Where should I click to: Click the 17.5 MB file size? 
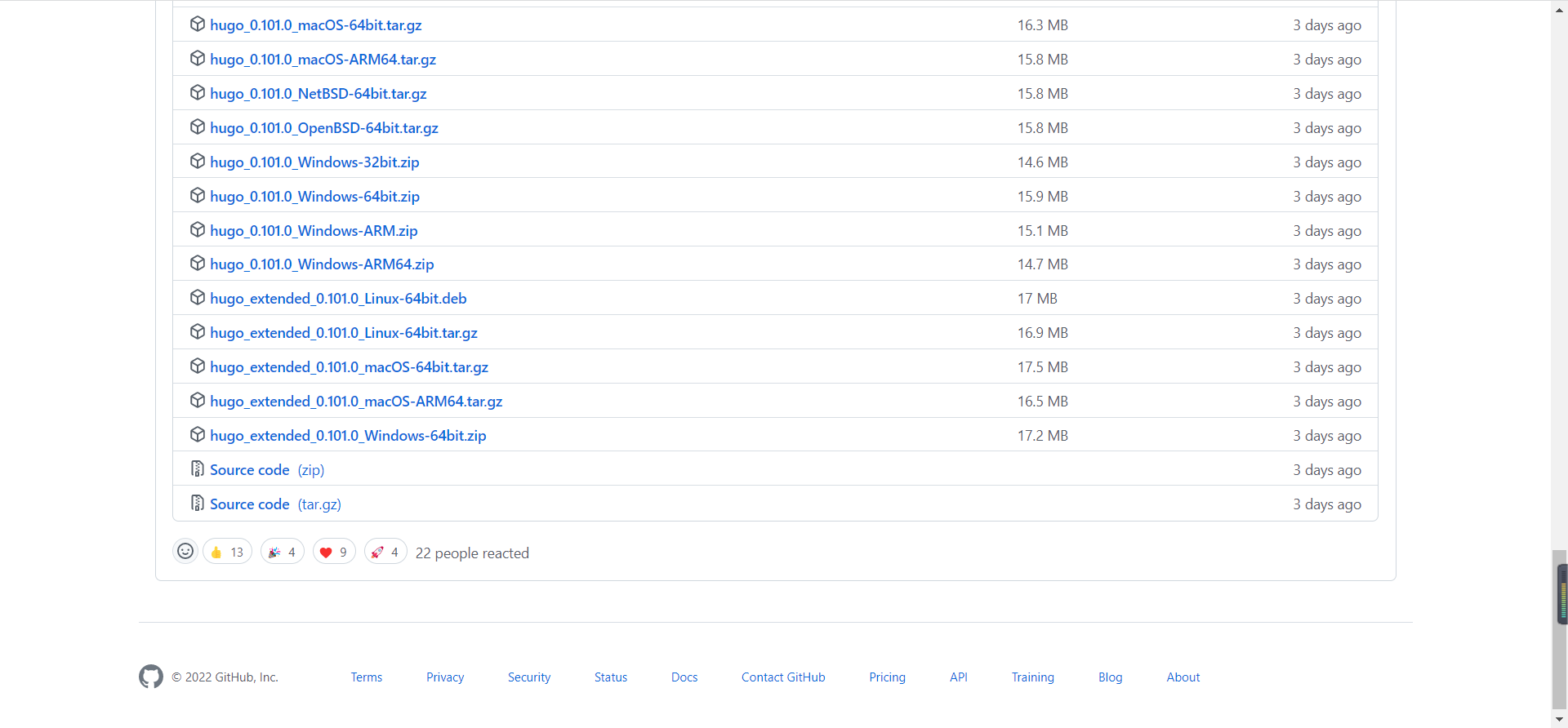pos(1043,367)
